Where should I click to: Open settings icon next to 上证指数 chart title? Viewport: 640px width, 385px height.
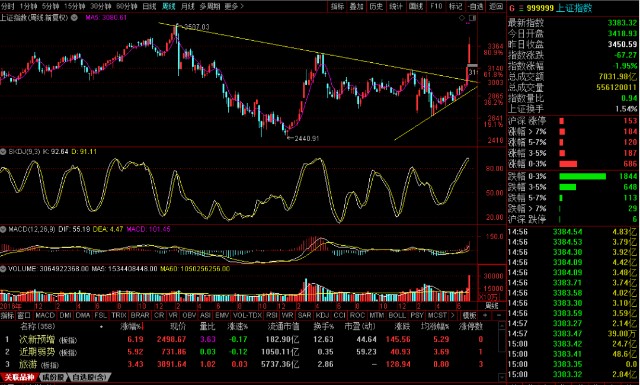point(74,18)
